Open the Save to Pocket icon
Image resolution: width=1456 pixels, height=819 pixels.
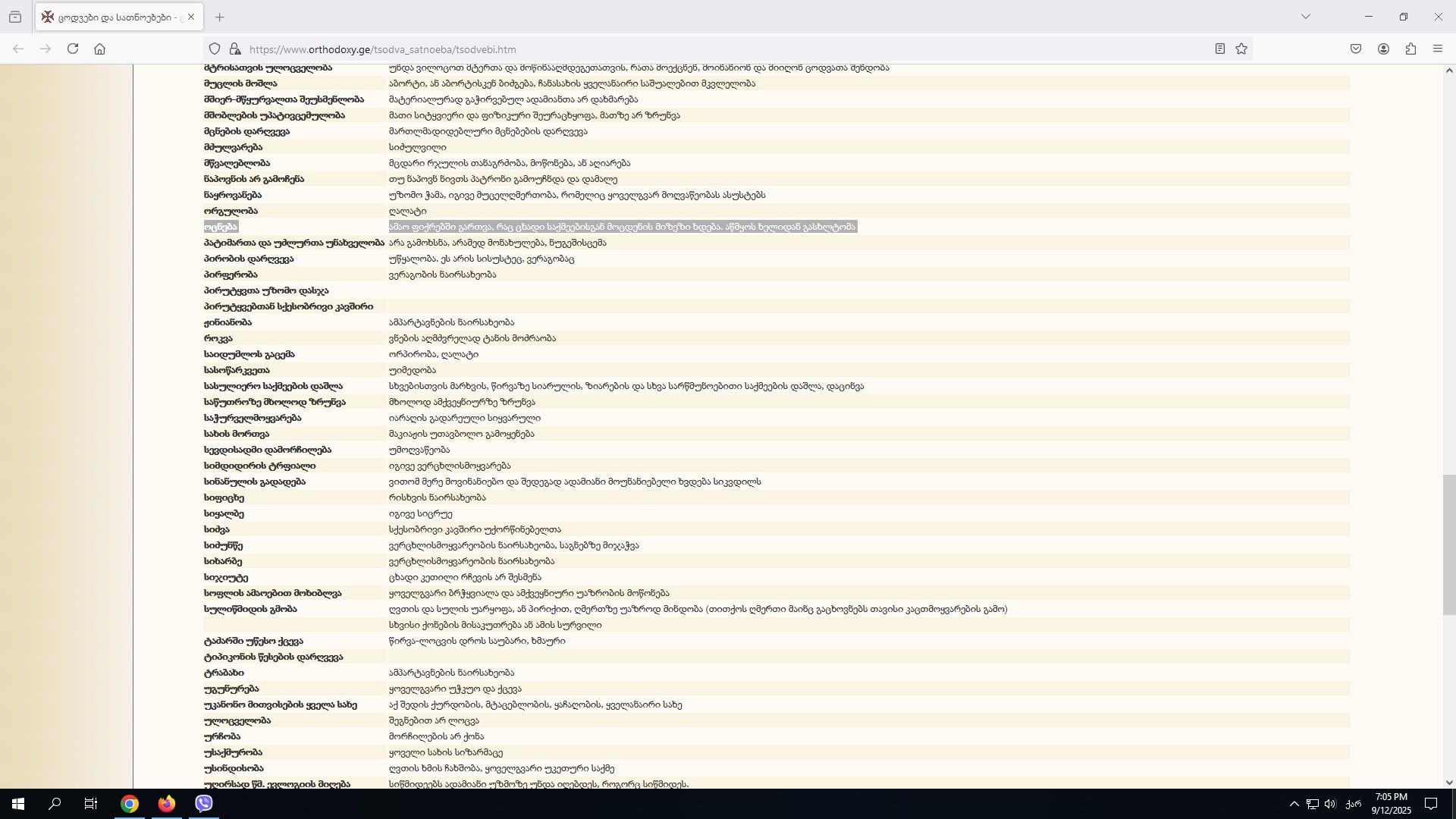1356,49
